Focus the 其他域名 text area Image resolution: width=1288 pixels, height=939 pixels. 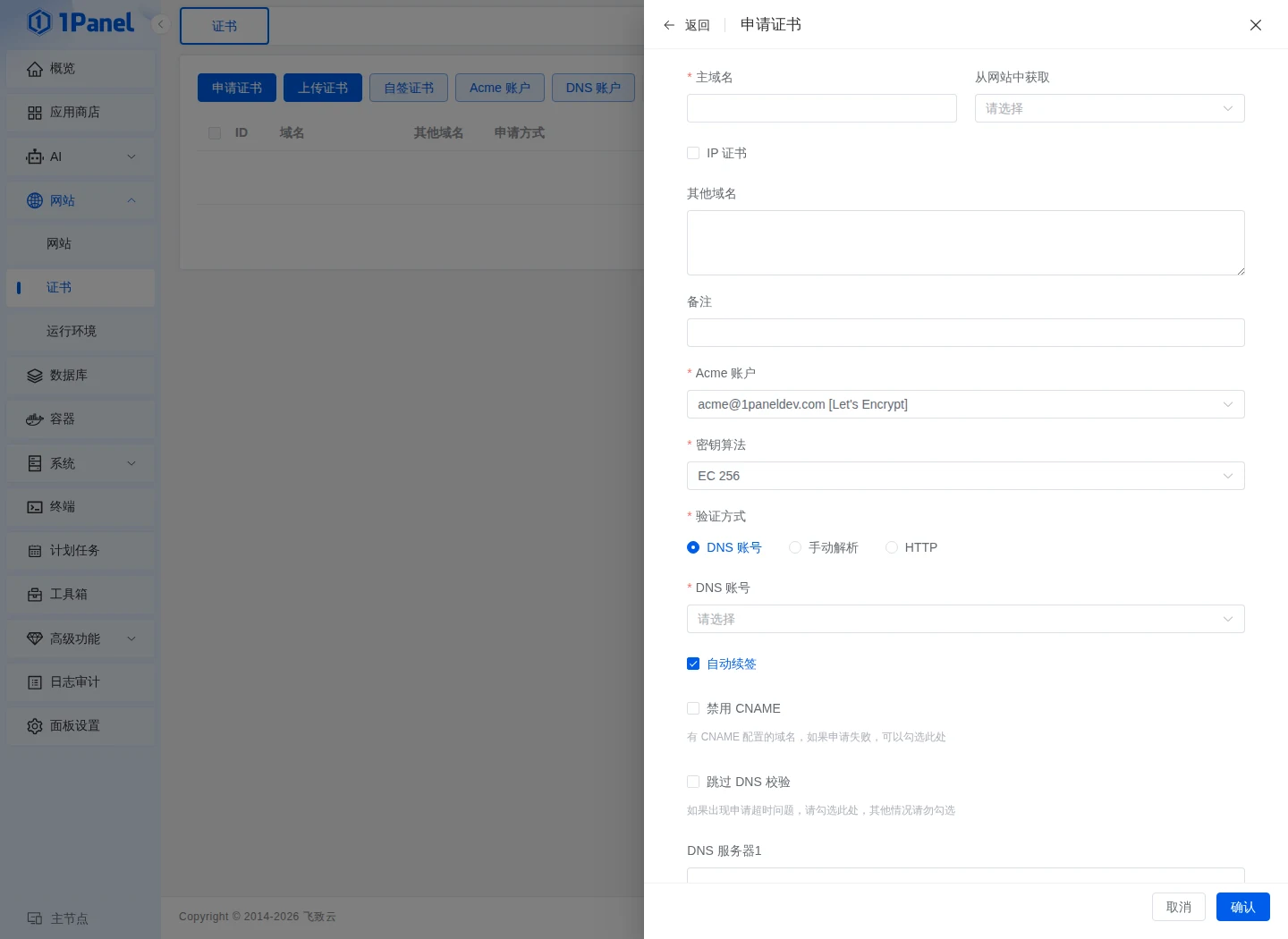tap(966, 242)
